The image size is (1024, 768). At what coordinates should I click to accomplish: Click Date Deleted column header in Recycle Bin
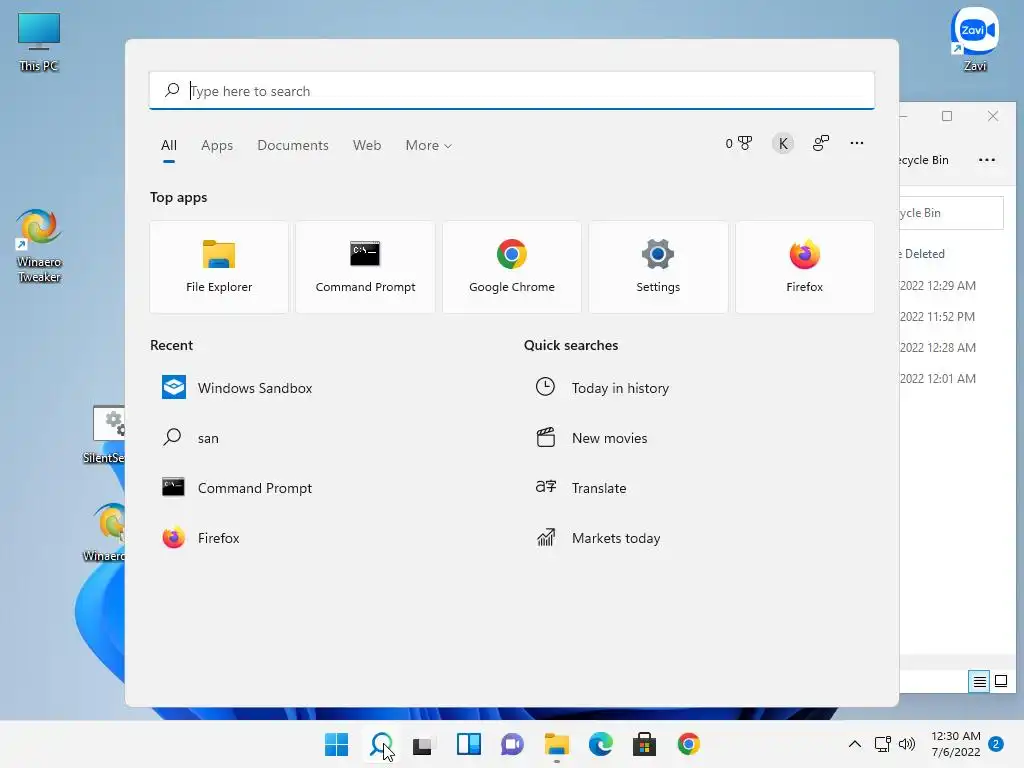[x=922, y=254]
